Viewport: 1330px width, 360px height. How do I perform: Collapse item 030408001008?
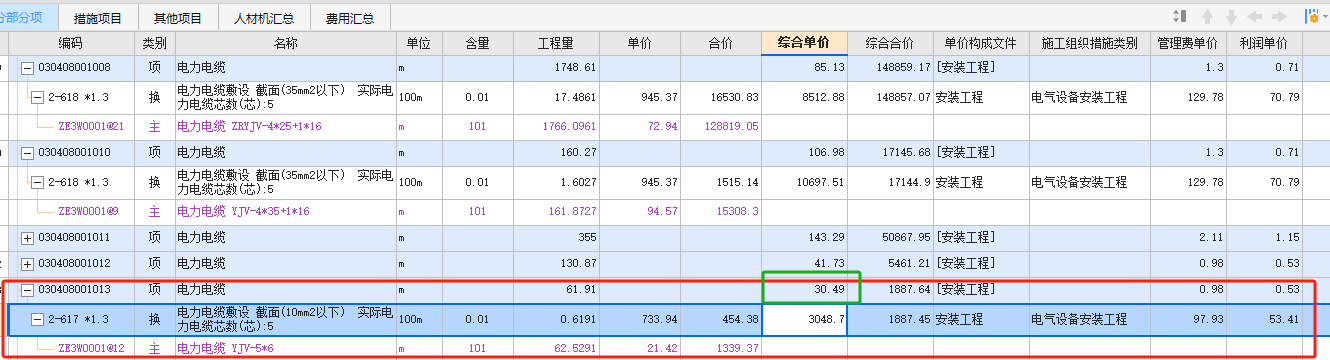(27, 68)
